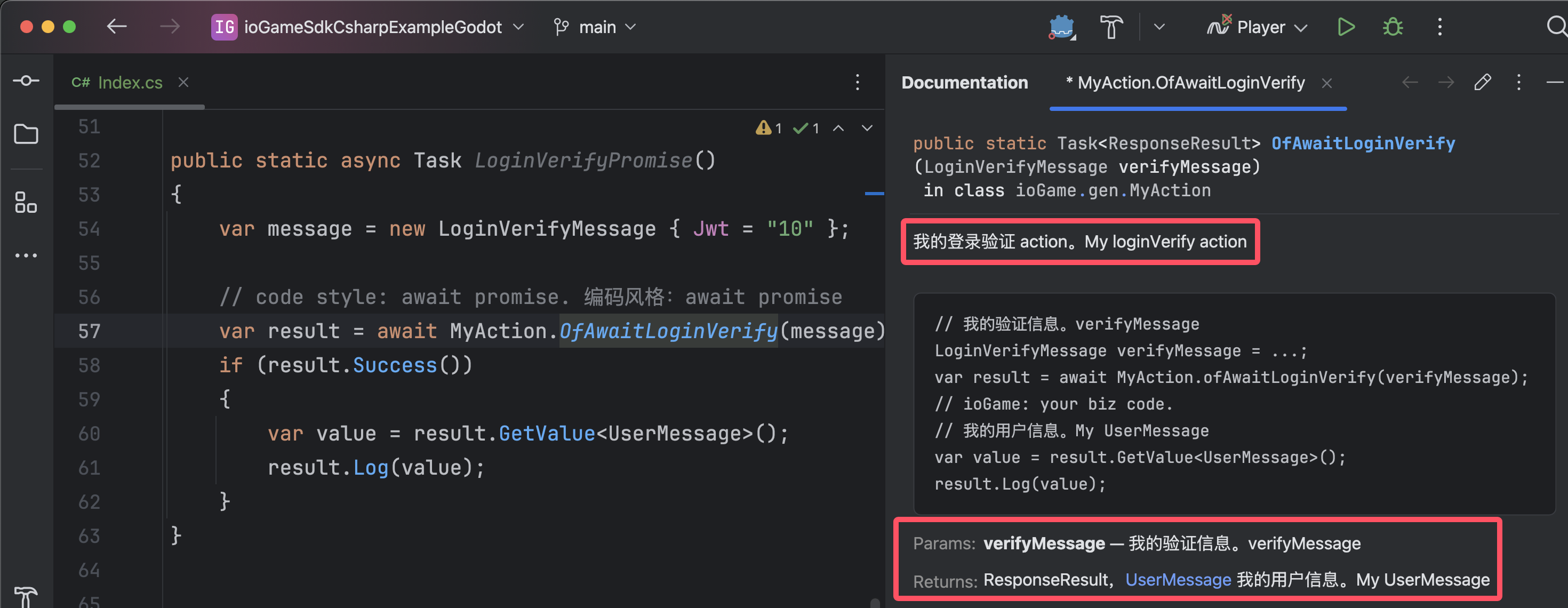The image size is (1568, 608).
Task: Show more tool windows ellipsis in sidebar
Action: [x=26, y=255]
